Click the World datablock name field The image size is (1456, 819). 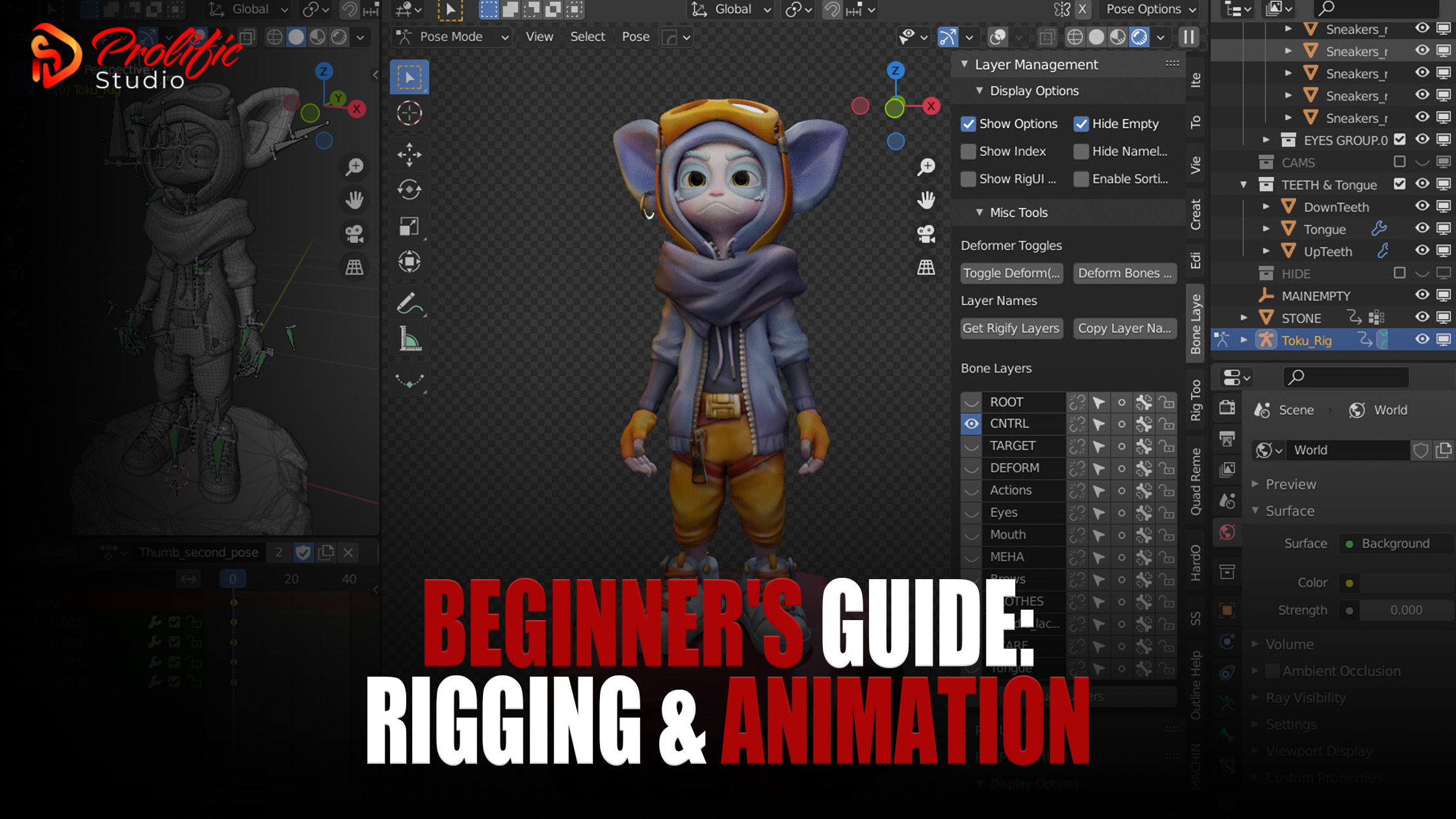pyautogui.click(x=1349, y=450)
